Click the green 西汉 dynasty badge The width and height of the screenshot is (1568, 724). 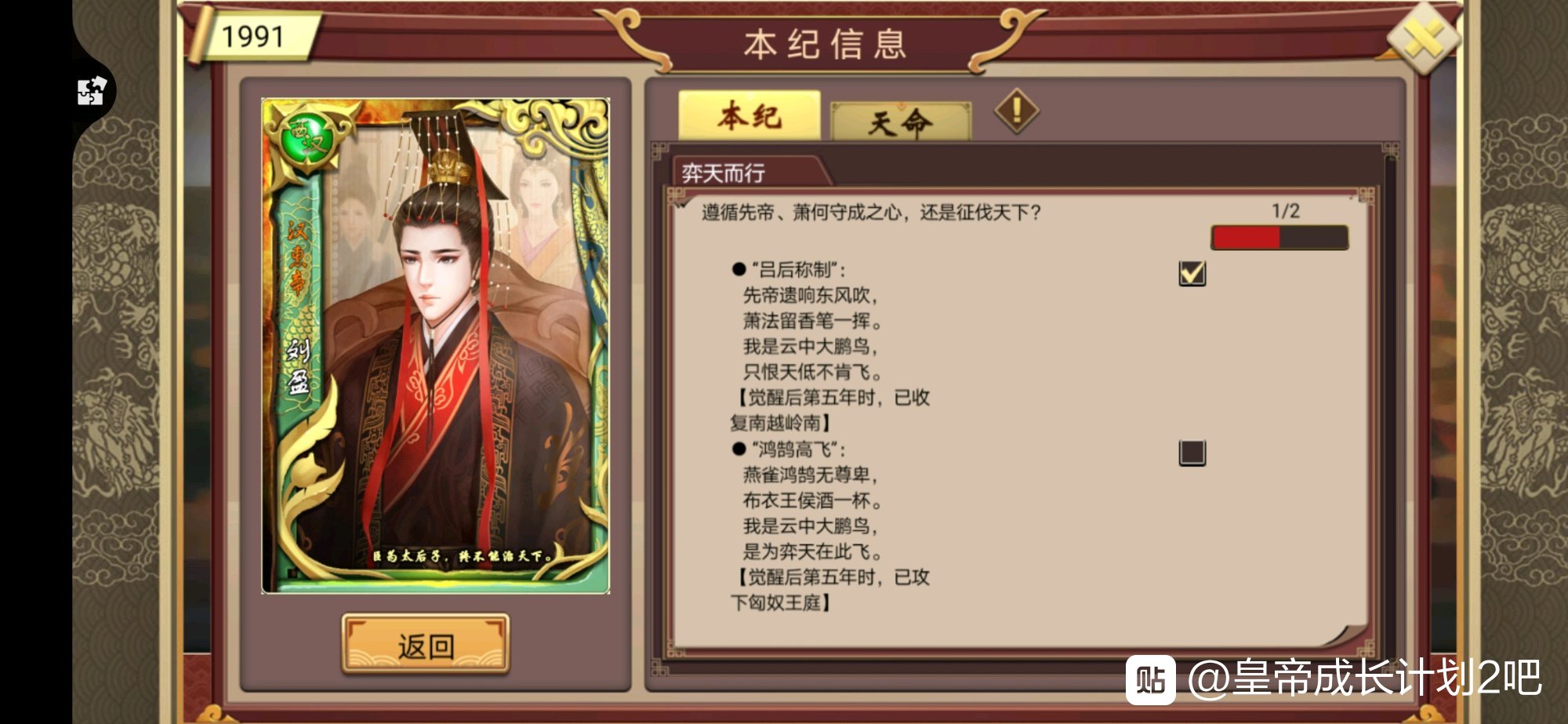[x=309, y=139]
